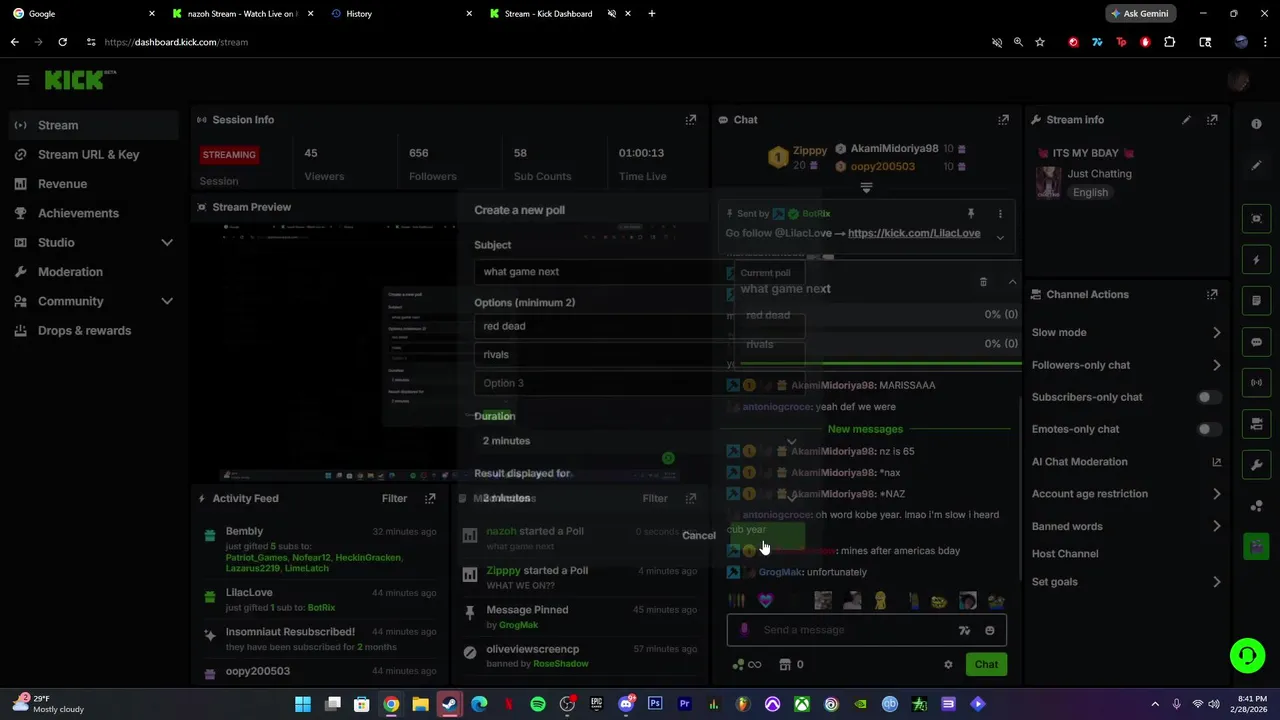Toggle chat bubble icon in right sidebar
This screenshot has height=720, width=1280.
tap(1257, 342)
